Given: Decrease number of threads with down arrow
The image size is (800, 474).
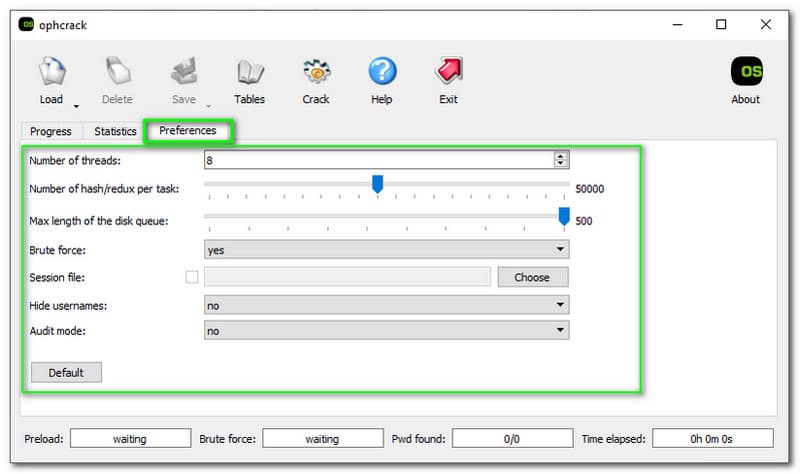Looking at the screenshot, I should [561, 164].
